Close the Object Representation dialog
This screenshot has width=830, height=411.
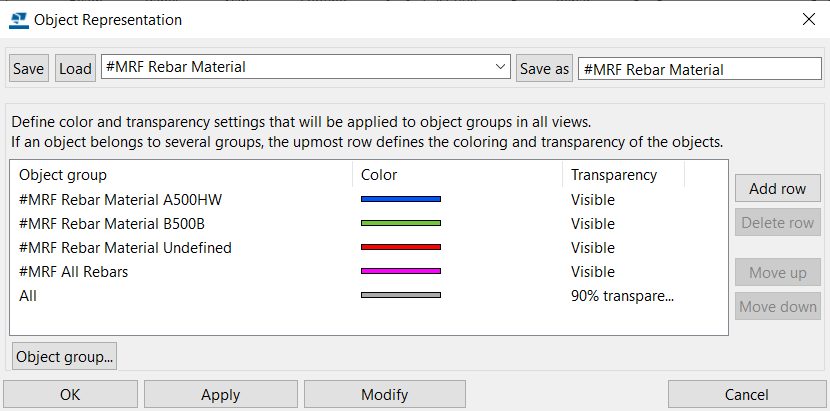[808, 20]
